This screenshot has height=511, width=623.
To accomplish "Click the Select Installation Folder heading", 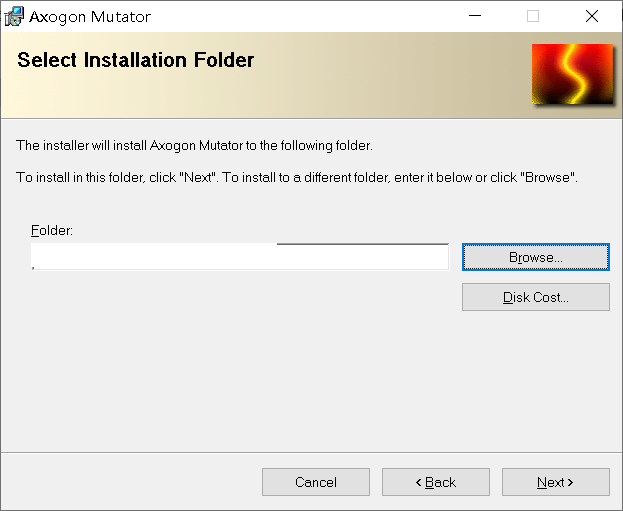I will coord(135,60).
